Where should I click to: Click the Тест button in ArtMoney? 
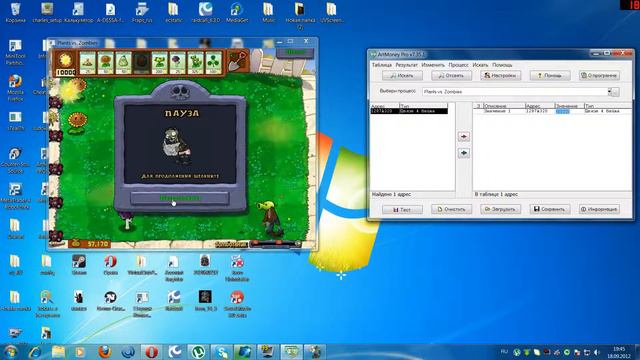pos(402,209)
